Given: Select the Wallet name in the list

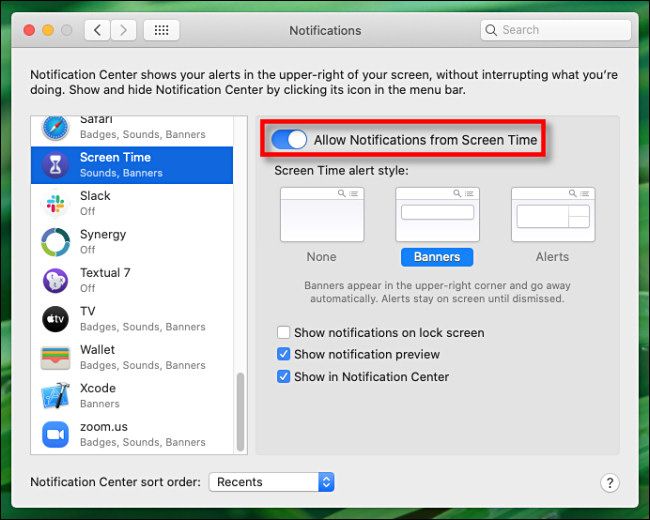Looking at the screenshot, I should [x=97, y=350].
